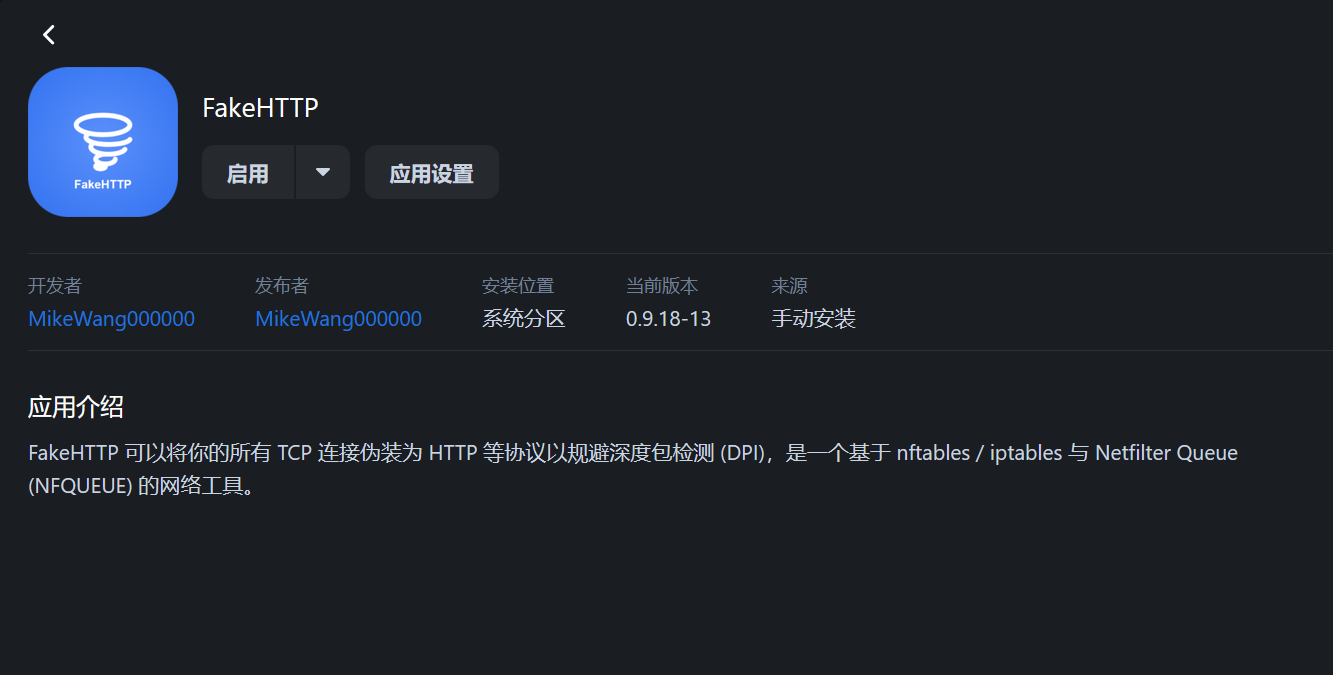1333x675 pixels.
Task: Open 应用设置 for FakeHTTP
Action: tap(431, 171)
